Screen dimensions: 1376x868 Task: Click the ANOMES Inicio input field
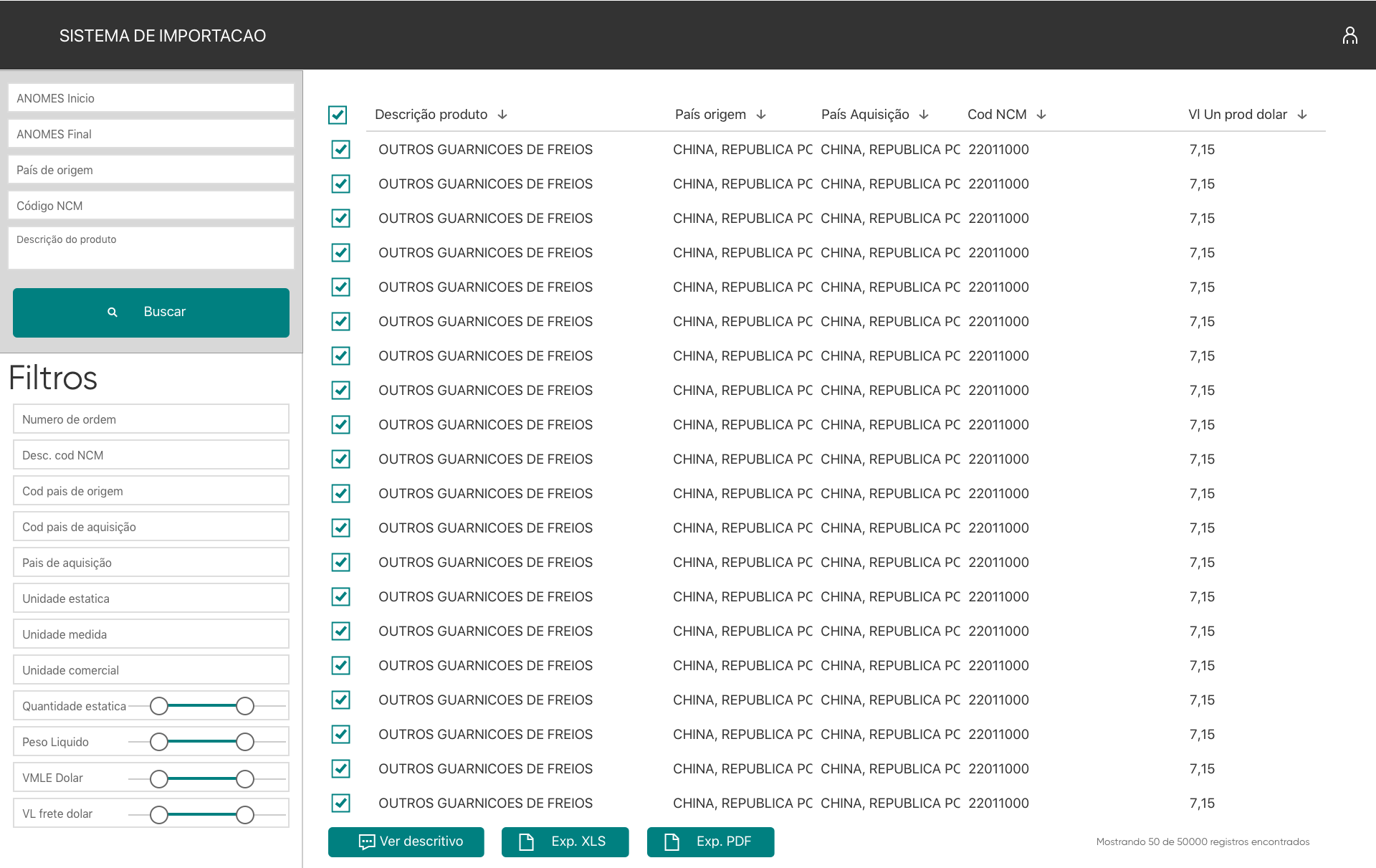[x=151, y=98]
